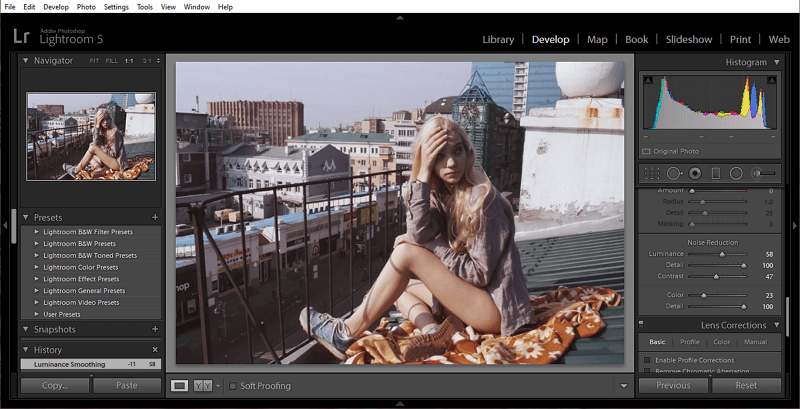Image resolution: width=800 pixels, height=409 pixels.
Task: Add a new preset with plus icon
Action: (155, 218)
